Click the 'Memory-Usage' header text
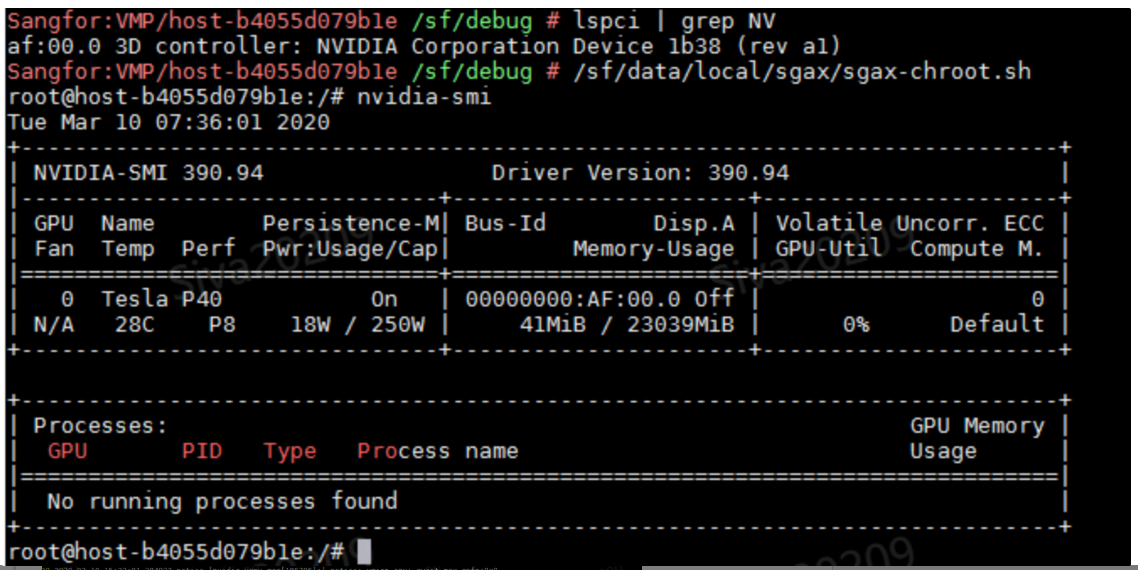This screenshot has width=1138, height=570. pyautogui.click(x=654, y=249)
